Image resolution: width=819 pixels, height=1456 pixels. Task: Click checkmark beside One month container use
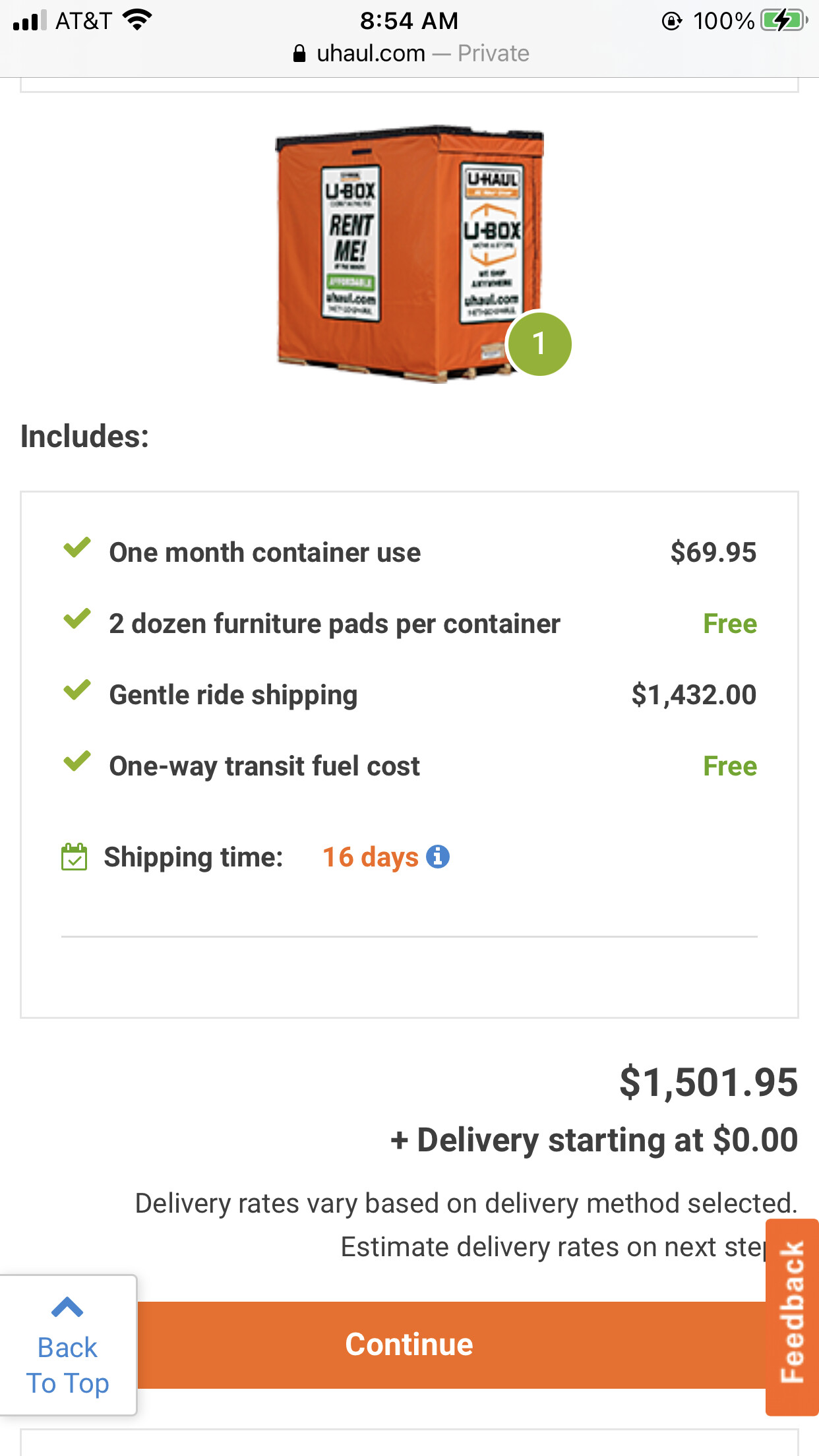[77, 547]
